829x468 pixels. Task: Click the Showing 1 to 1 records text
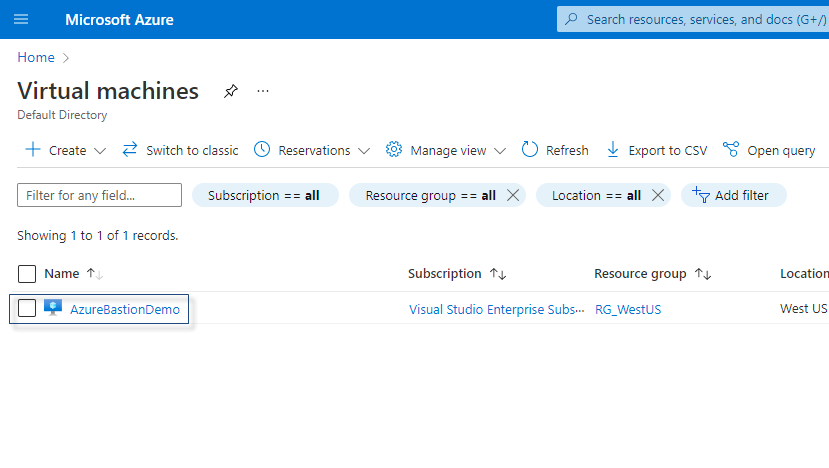point(97,235)
